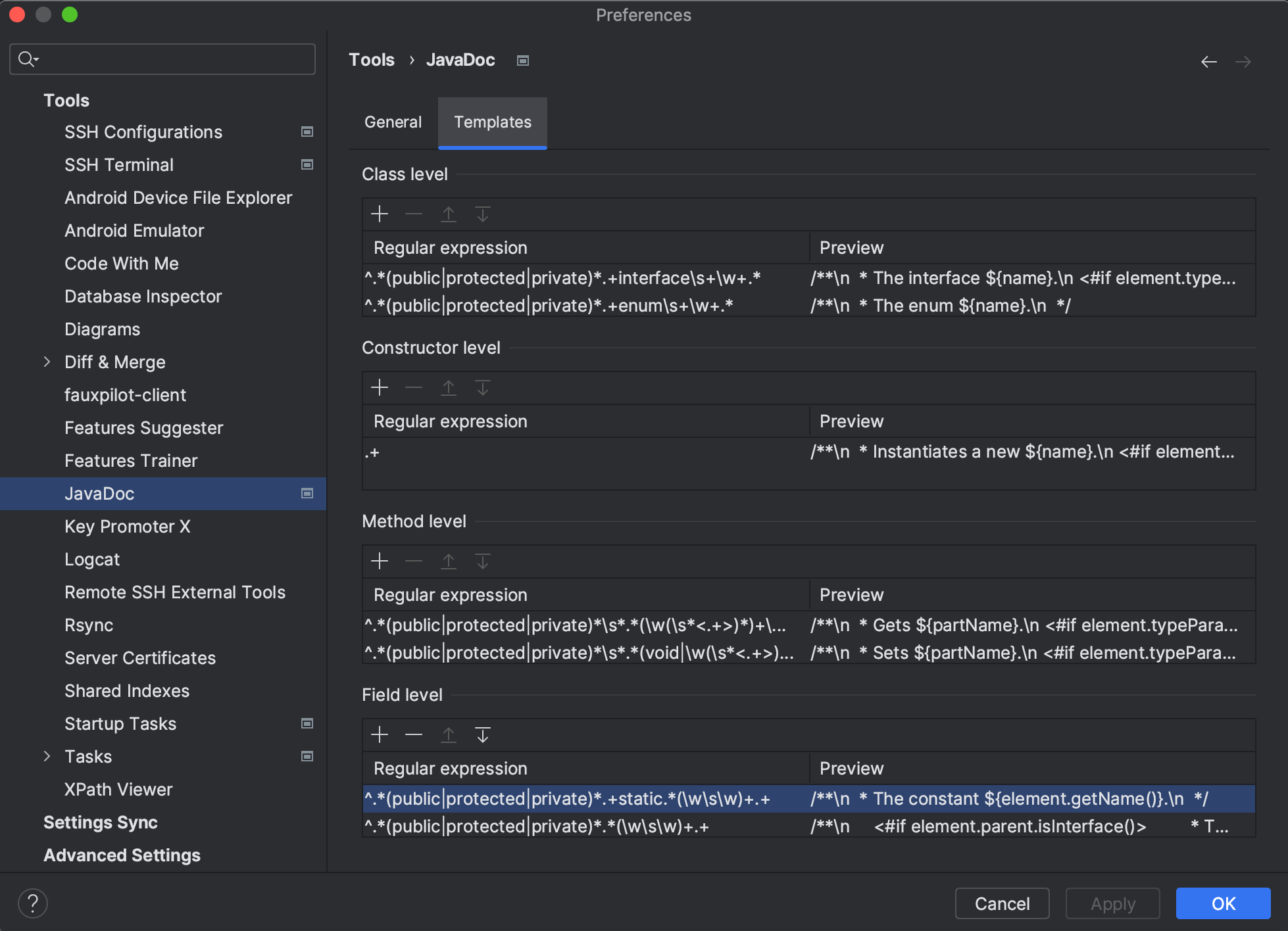The height and width of the screenshot is (931, 1288).
Task: Open the search options dropdown magnifier
Action: tap(28, 59)
